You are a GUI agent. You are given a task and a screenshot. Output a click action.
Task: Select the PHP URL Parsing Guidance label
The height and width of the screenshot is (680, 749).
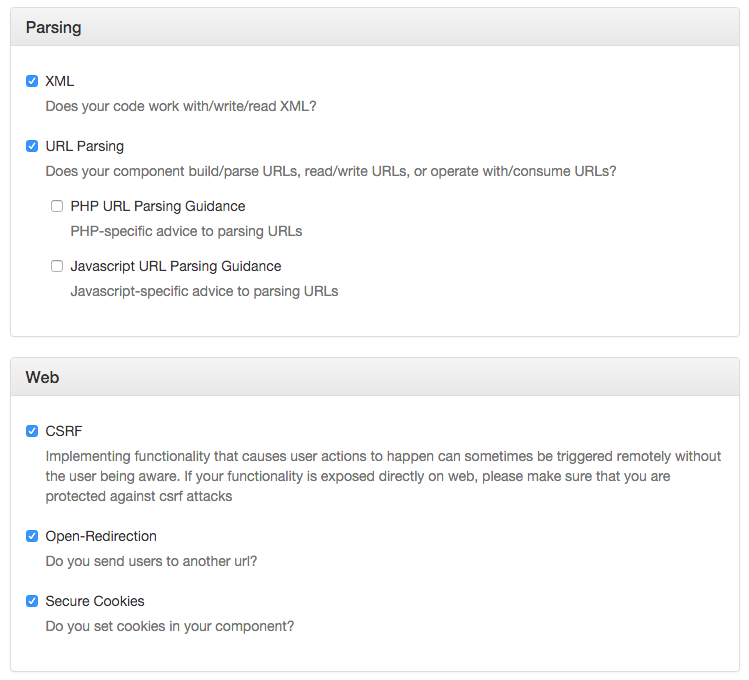coord(157,206)
